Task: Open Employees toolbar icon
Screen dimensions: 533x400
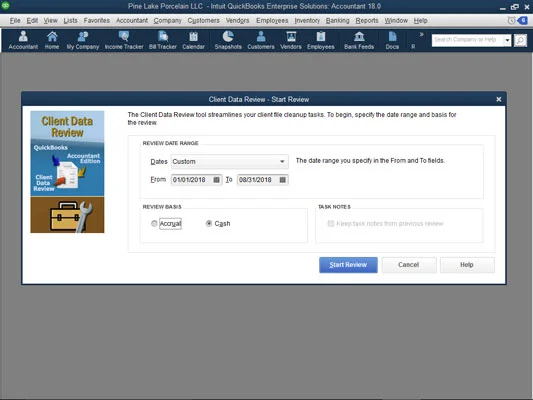Action: [x=321, y=40]
